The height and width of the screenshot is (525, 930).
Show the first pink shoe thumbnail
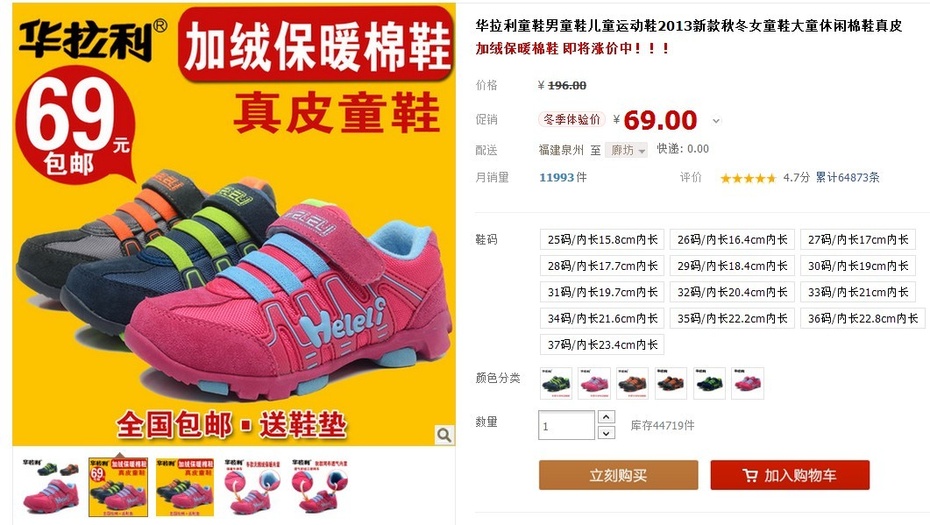click(x=50, y=487)
